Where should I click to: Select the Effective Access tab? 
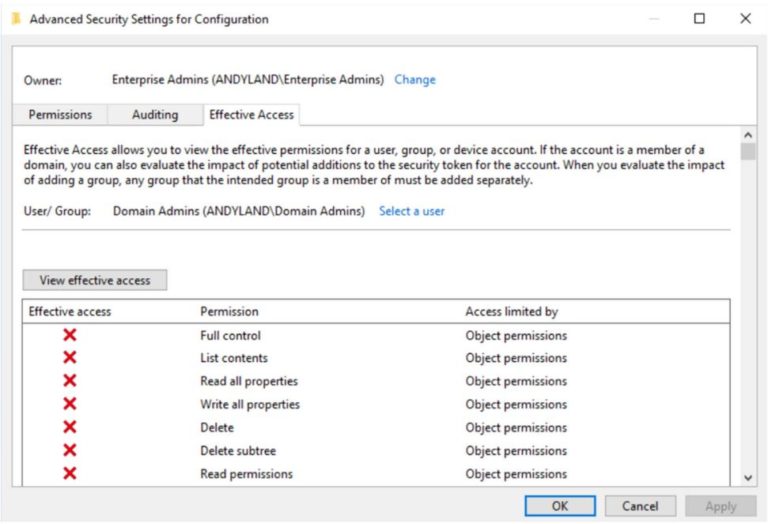[251, 115]
